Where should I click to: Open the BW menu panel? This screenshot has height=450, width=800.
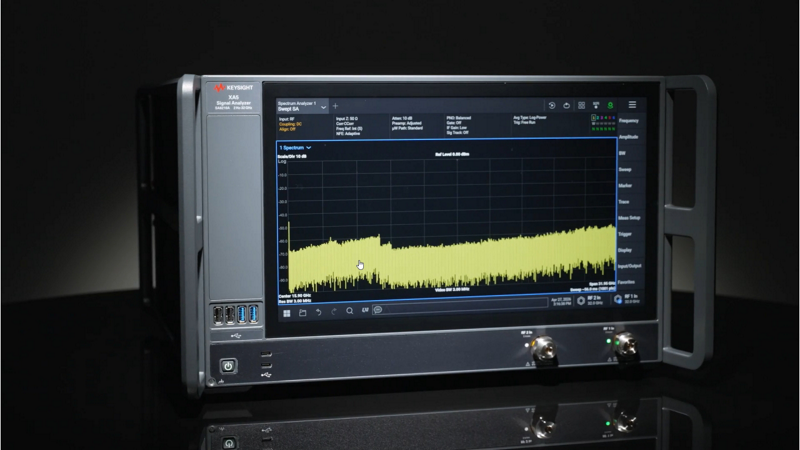622,153
